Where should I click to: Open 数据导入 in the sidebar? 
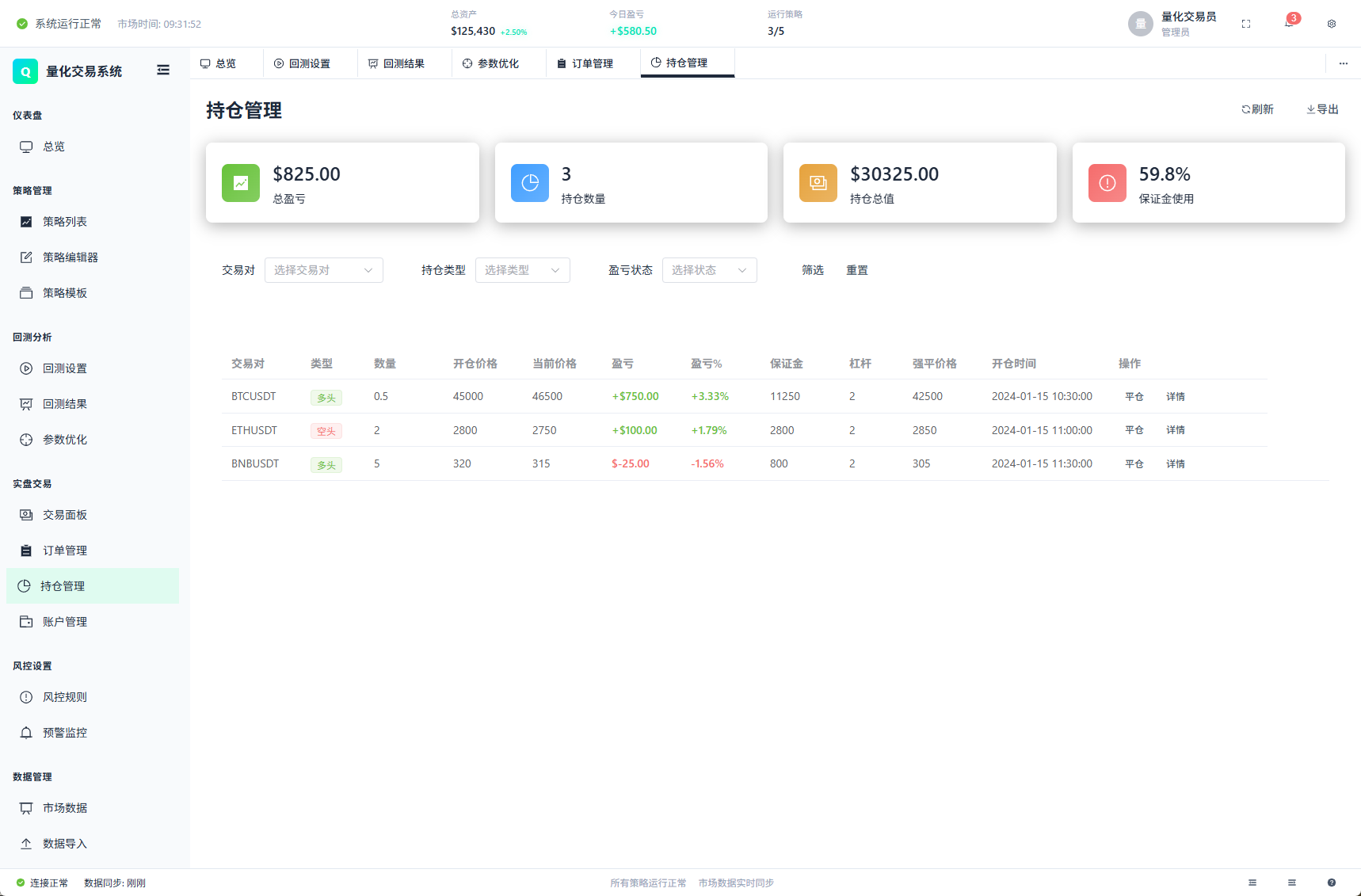[x=93, y=844]
